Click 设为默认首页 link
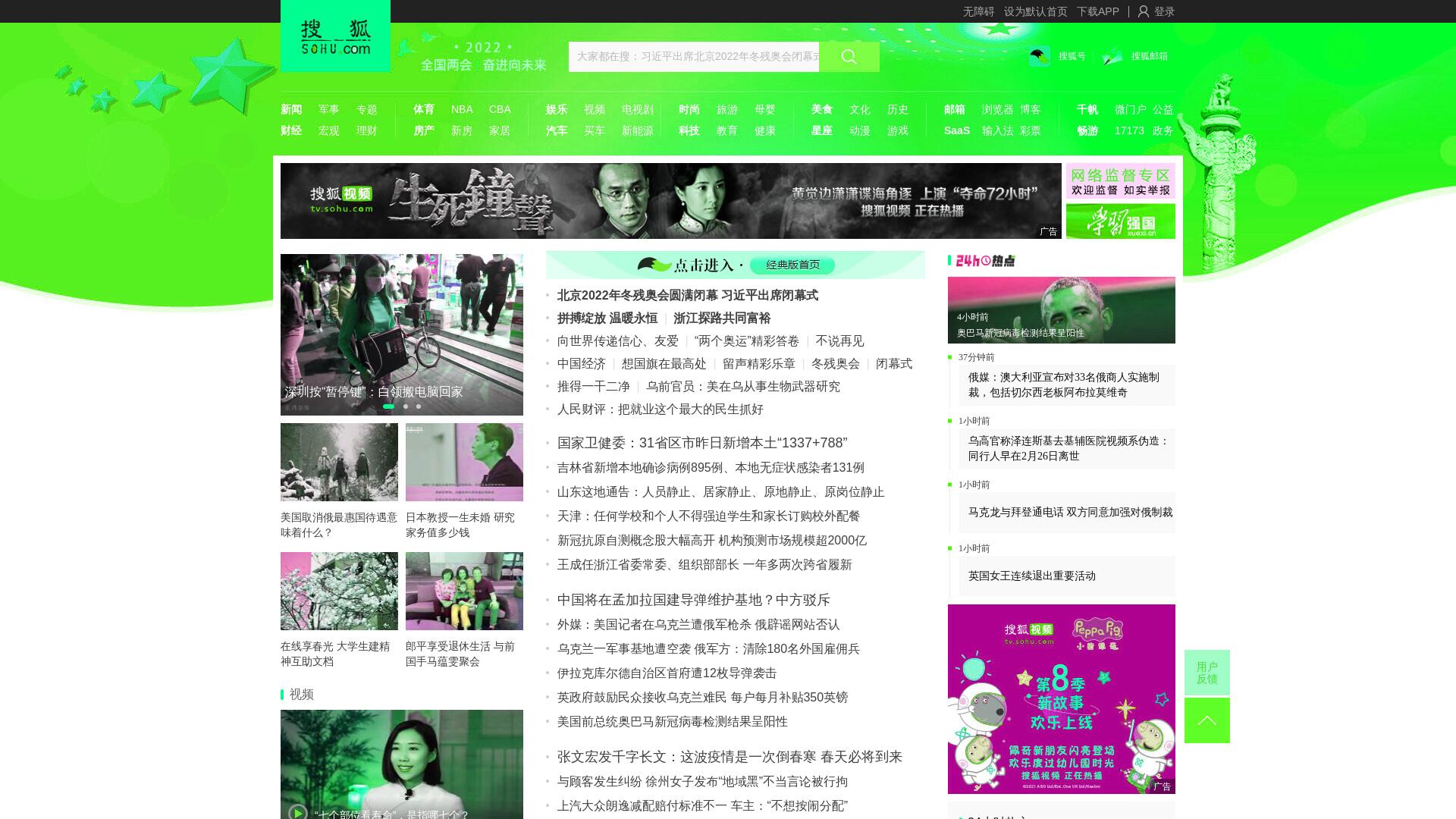This screenshot has width=1456, height=819. [1035, 11]
